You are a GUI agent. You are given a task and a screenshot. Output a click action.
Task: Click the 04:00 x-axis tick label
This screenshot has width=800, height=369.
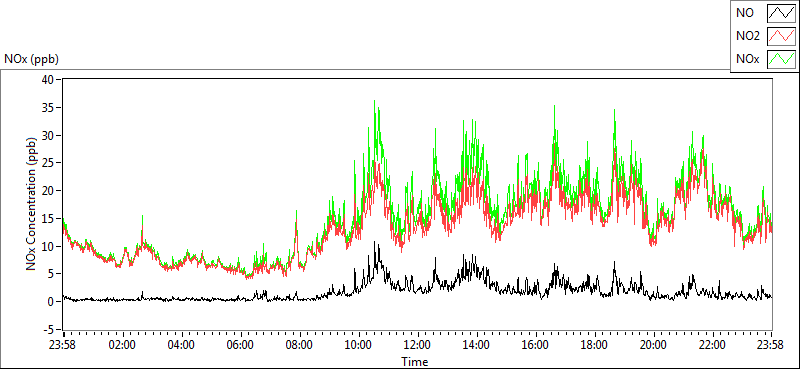tap(182, 345)
